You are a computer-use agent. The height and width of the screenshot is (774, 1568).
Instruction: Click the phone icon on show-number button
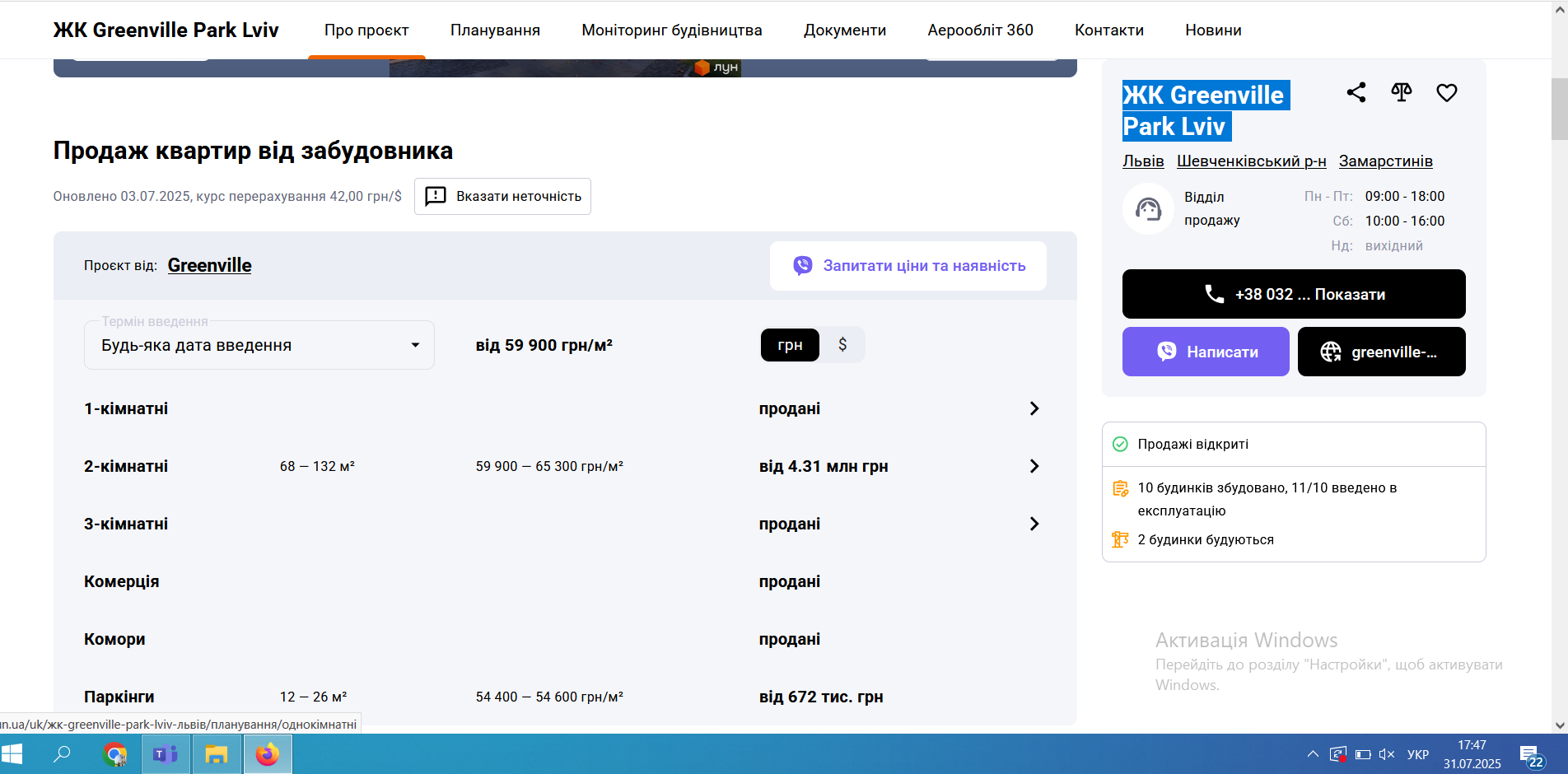tap(1214, 294)
